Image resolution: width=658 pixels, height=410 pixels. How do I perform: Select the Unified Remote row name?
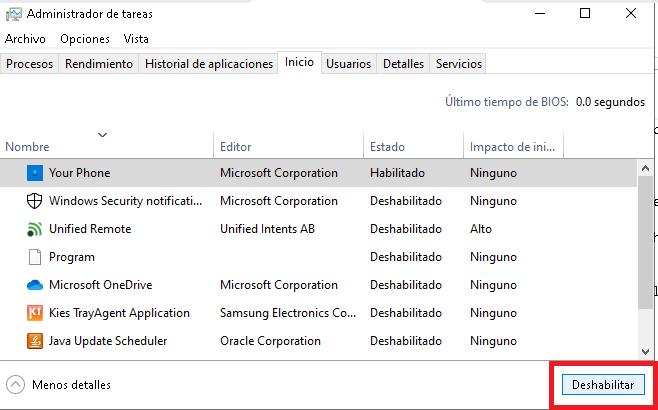(90, 229)
